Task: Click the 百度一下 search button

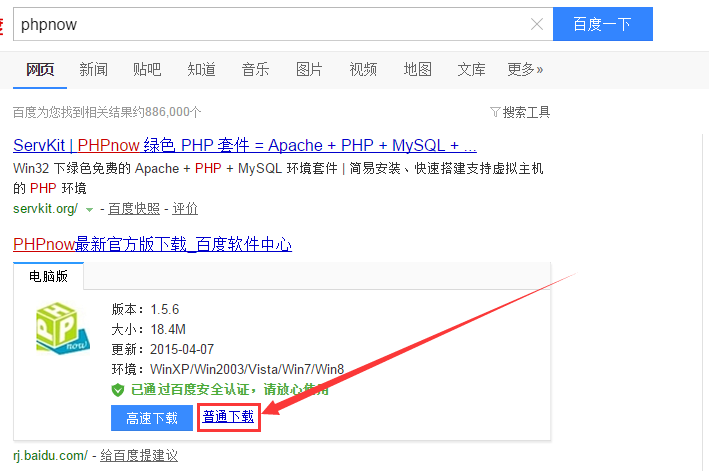Action: tap(603, 24)
